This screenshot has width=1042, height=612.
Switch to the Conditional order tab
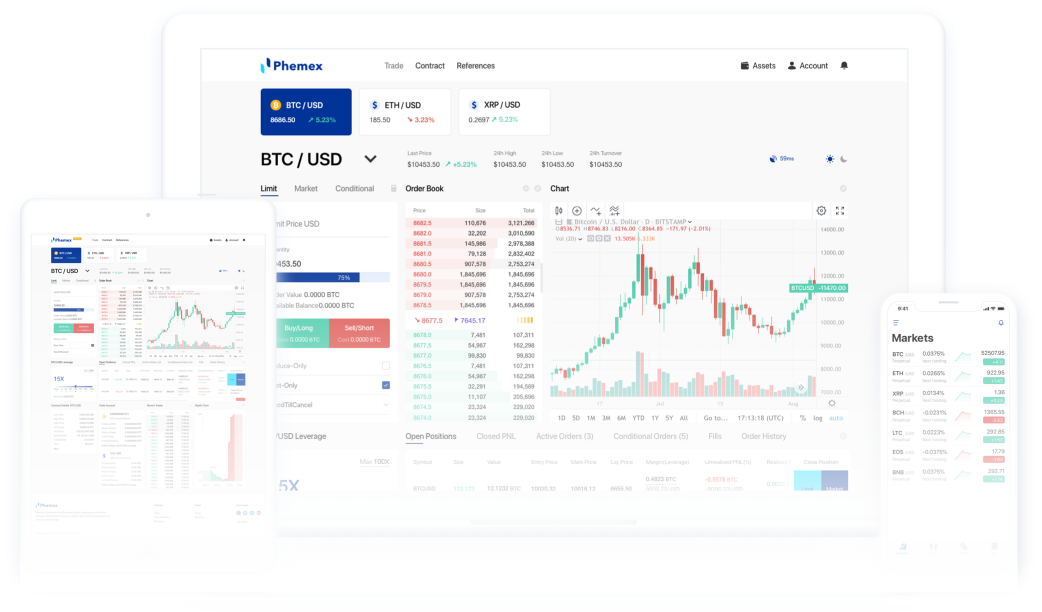354,189
